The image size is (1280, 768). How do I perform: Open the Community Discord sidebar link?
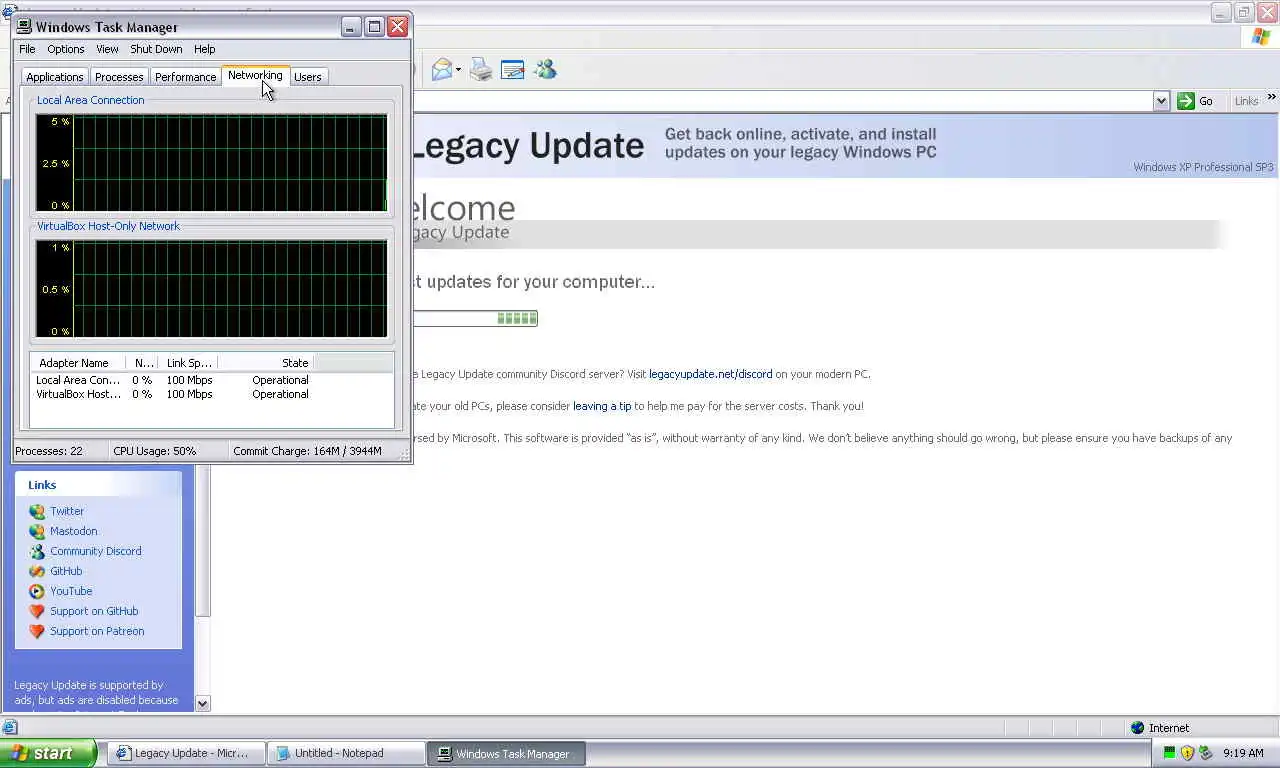click(x=96, y=551)
